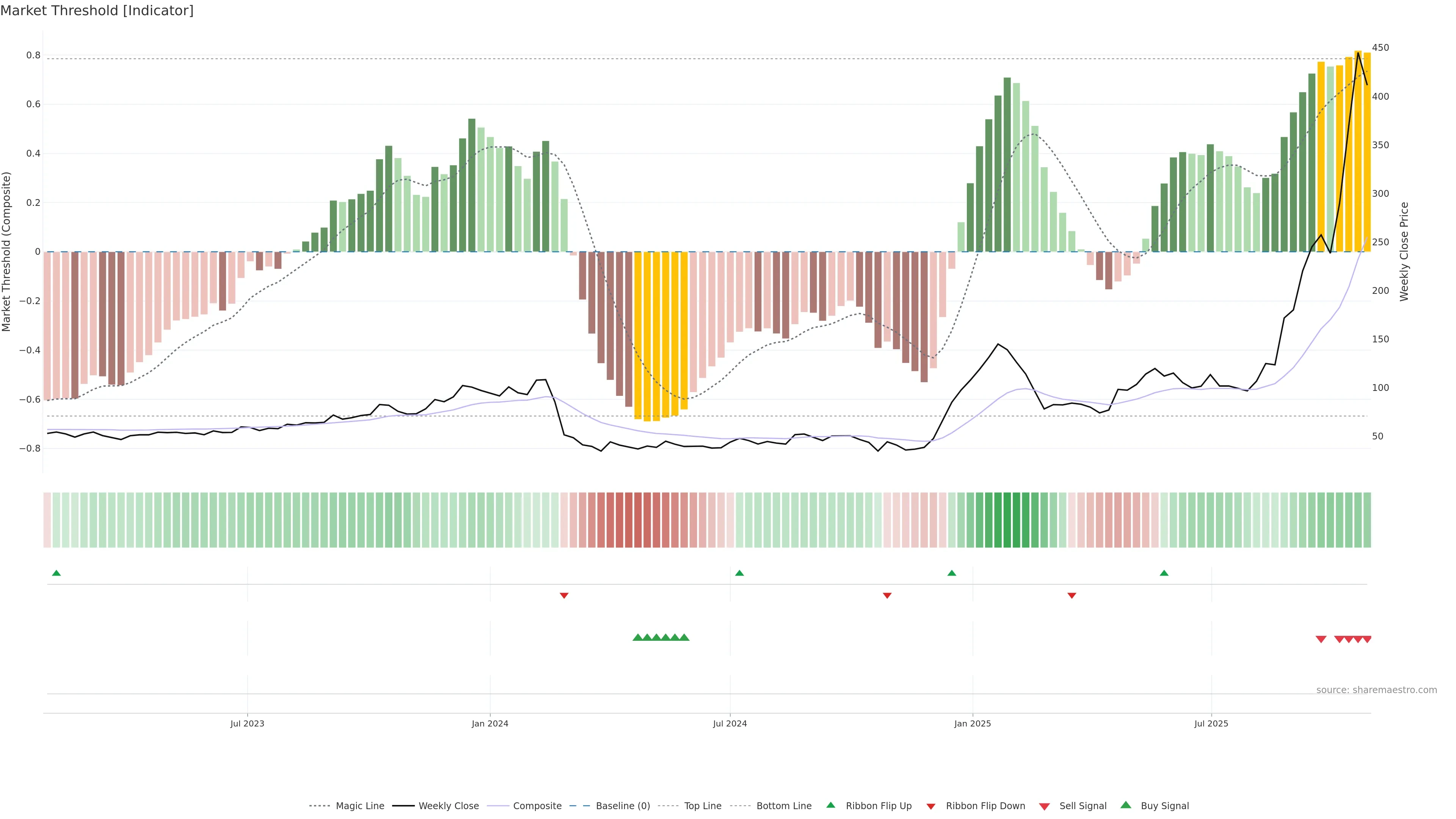Image resolution: width=1456 pixels, height=819 pixels.
Task: Click Ribbon Flip Up triangle just before Jan 2025
Action: coord(952,573)
